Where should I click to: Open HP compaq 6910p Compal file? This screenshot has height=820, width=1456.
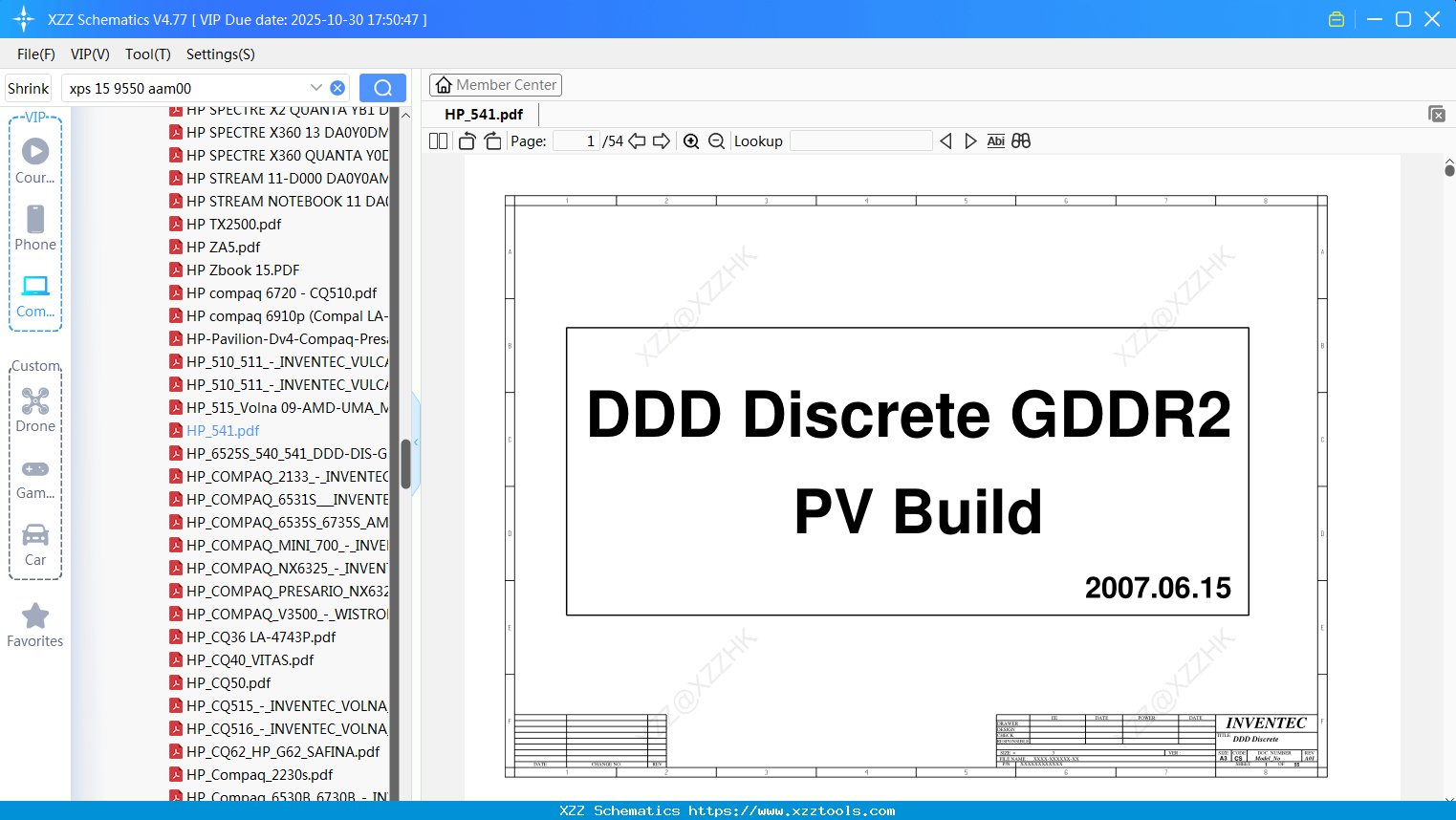(278, 316)
